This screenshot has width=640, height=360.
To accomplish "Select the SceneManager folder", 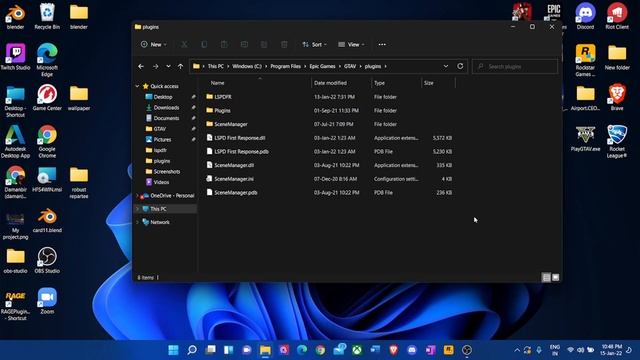I will (231, 124).
